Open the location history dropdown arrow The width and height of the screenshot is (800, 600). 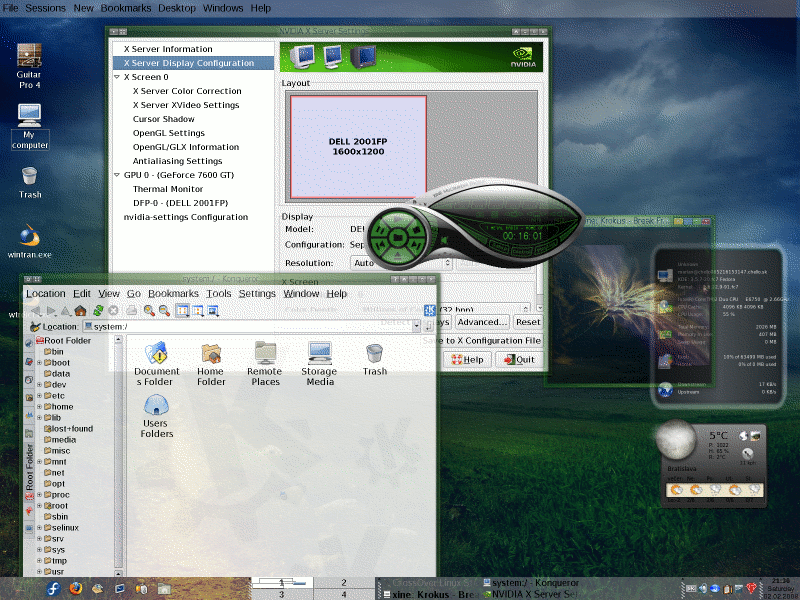416,326
